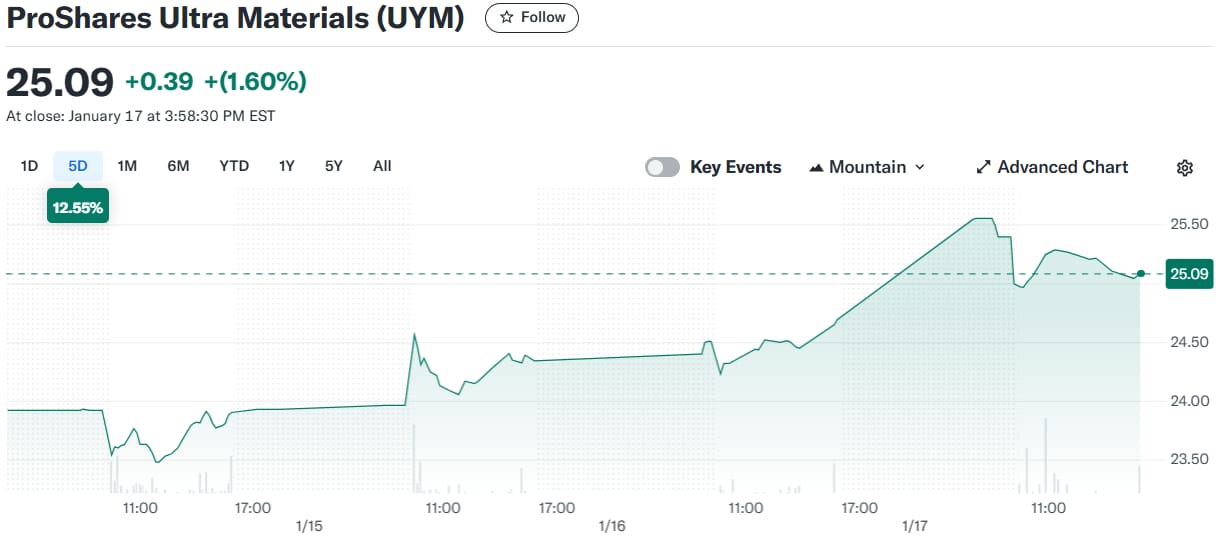Click the tall volume bar near 11:00 on 1/17
Image resolution: width=1226 pixels, height=540 pixels.
click(1045, 456)
